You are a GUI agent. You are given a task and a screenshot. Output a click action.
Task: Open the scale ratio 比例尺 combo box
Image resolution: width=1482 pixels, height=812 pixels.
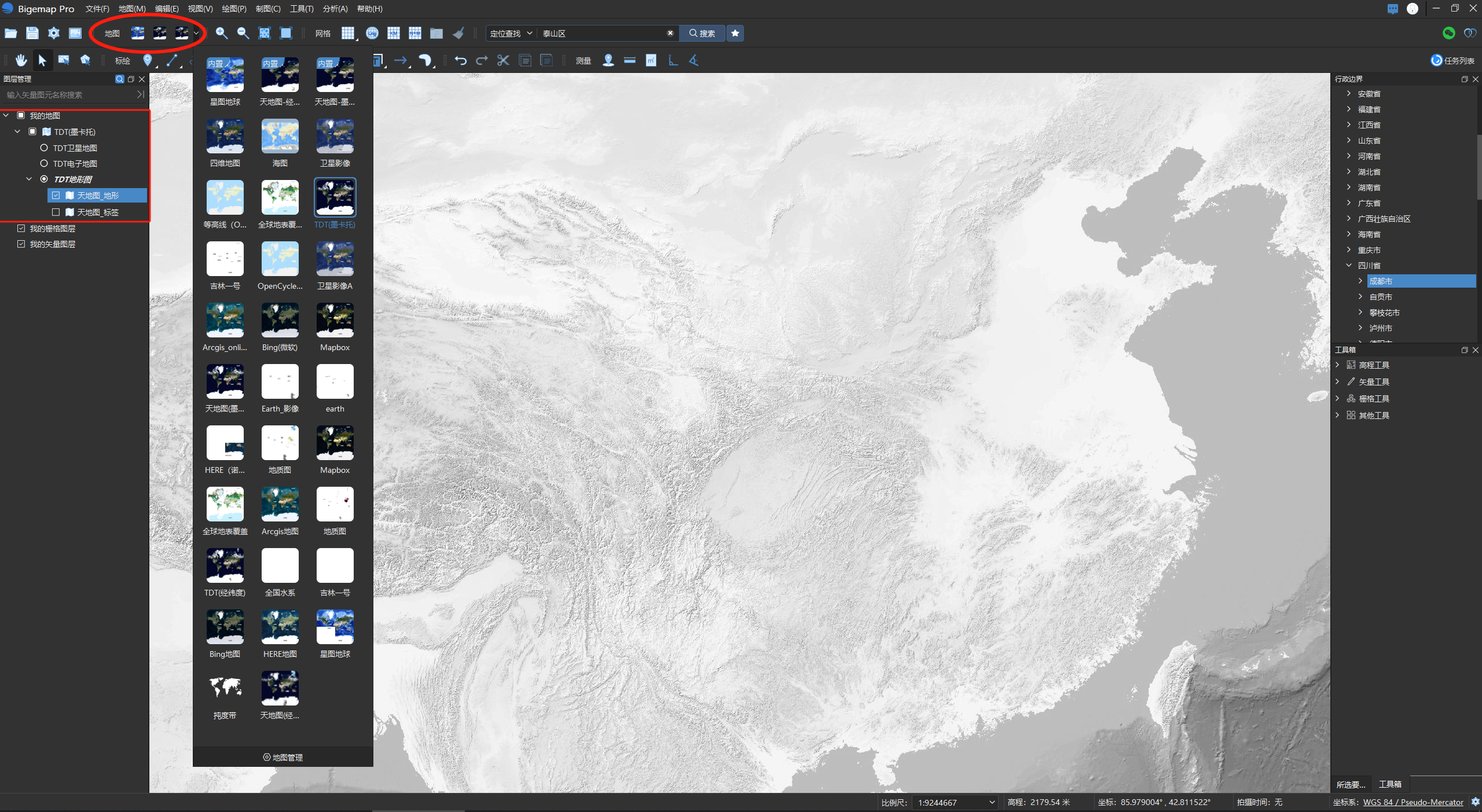coord(955,802)
